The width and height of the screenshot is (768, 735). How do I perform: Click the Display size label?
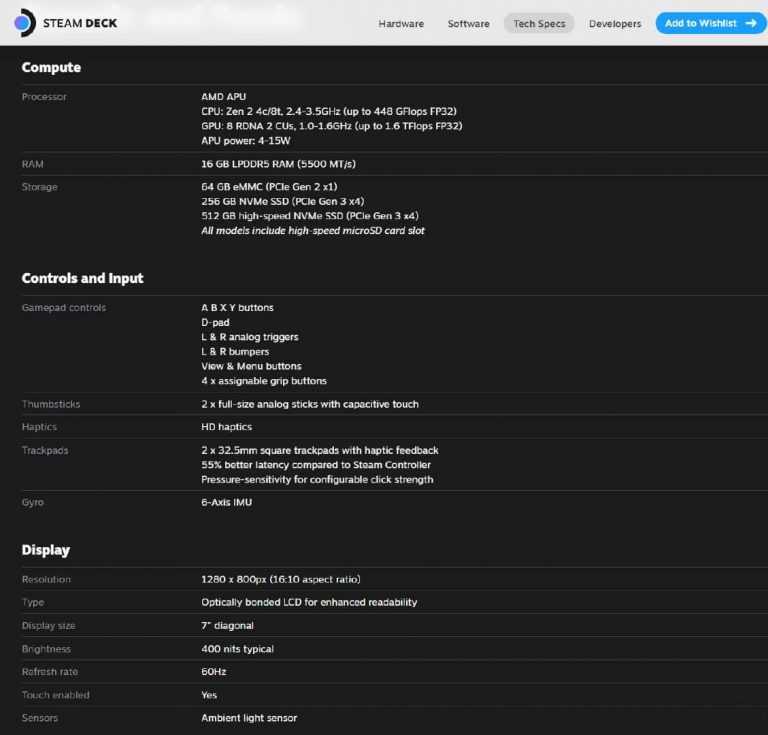(48, 626)
